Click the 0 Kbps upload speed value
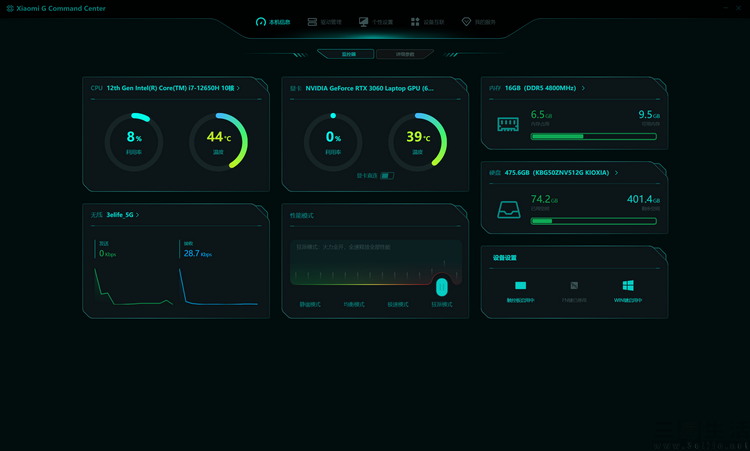The image size is (750, 451). pyautogui.click(x=107, y=253)
